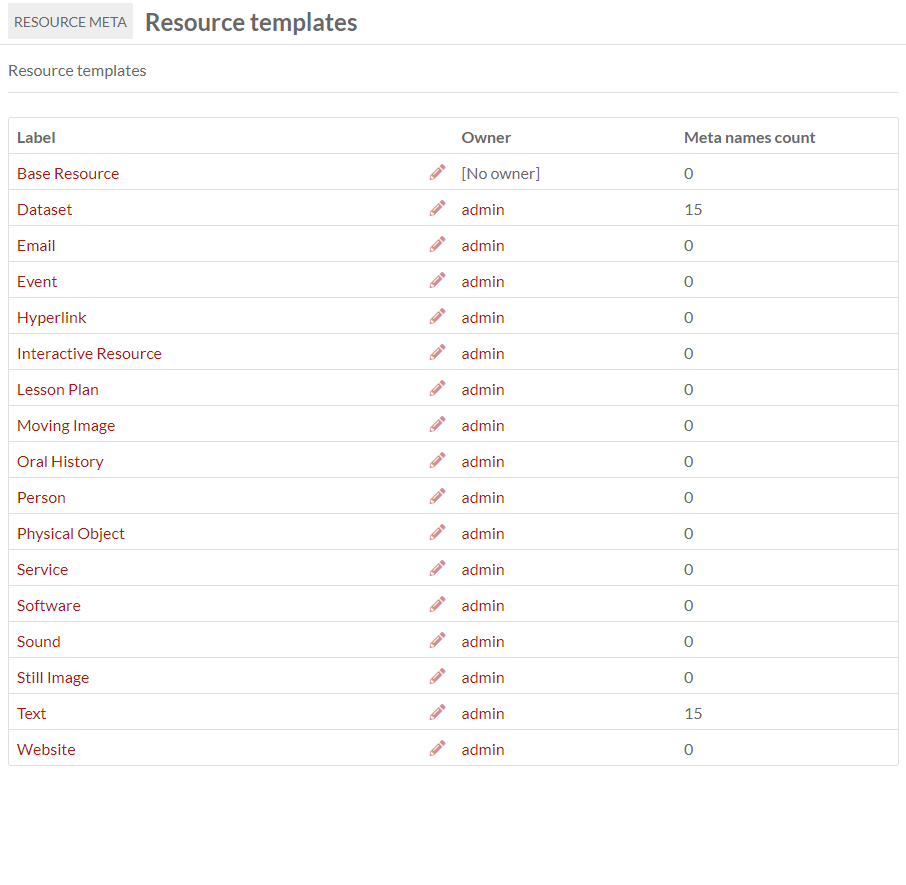Click the Person row edit pencil
This screenshot has width=906, height=885.
tap(437, 496)
